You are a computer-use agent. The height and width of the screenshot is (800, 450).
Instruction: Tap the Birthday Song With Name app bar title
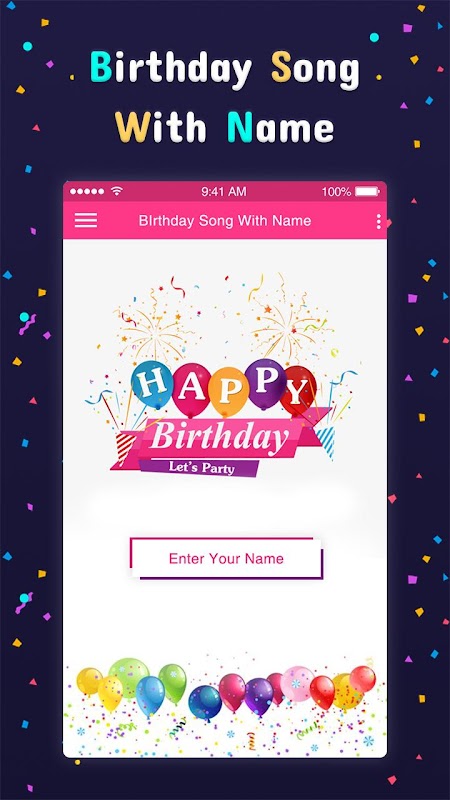pos(225,221)
